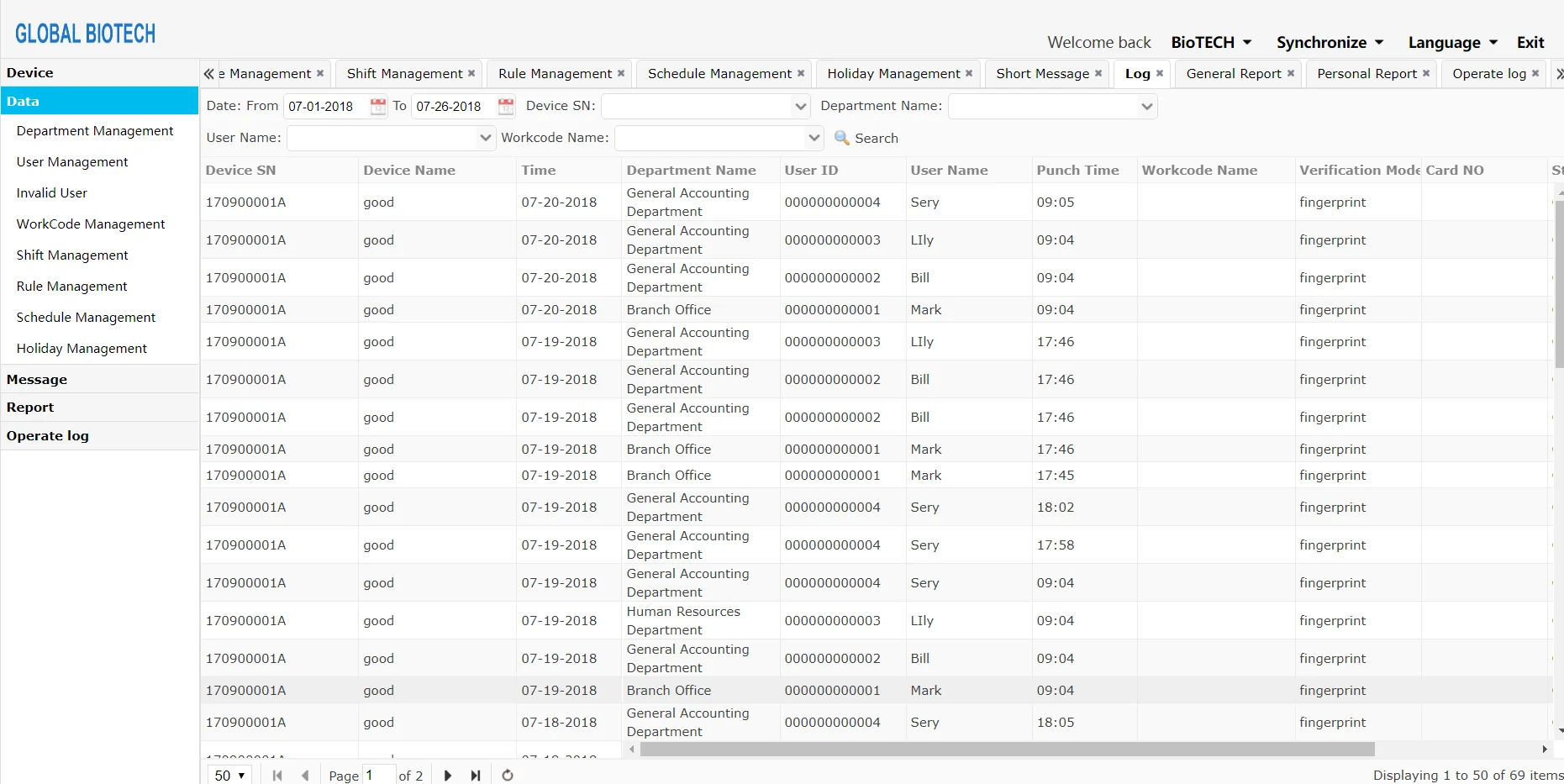Open the From date calendar picker
Screen dimensions: 1564x784
tap(378, 106)
